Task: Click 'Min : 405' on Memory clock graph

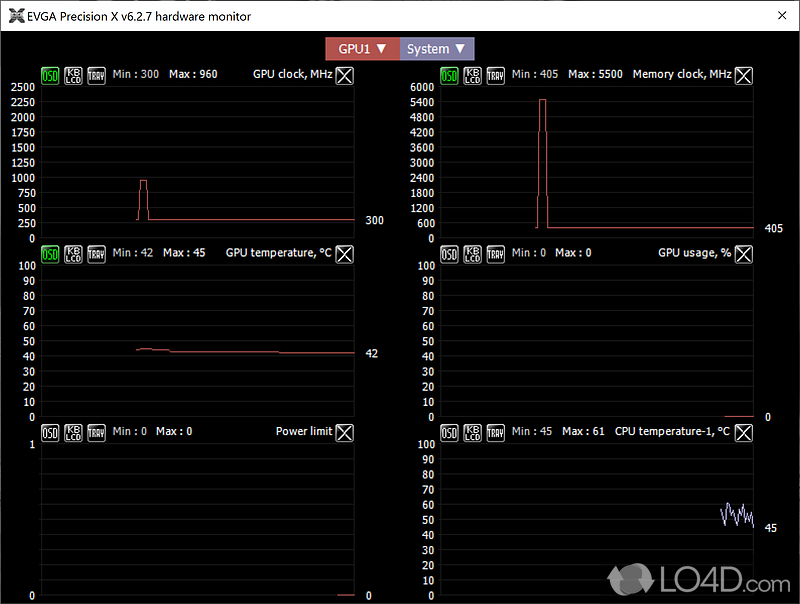Action: pyautogui.click(x=535, y=74)
